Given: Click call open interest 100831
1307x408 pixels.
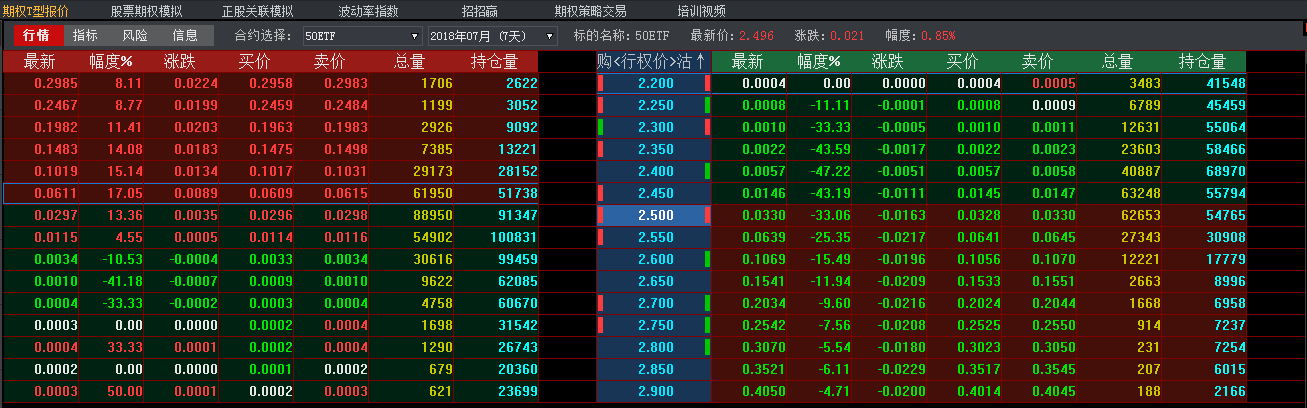Looking at the screenshot, I should [513, 237].
